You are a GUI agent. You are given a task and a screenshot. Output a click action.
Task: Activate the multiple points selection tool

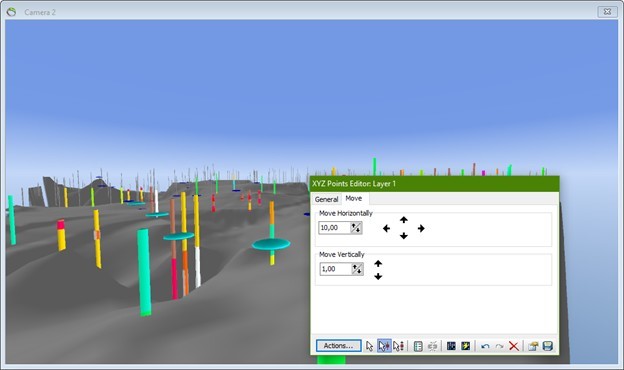(x=398, y=346)
